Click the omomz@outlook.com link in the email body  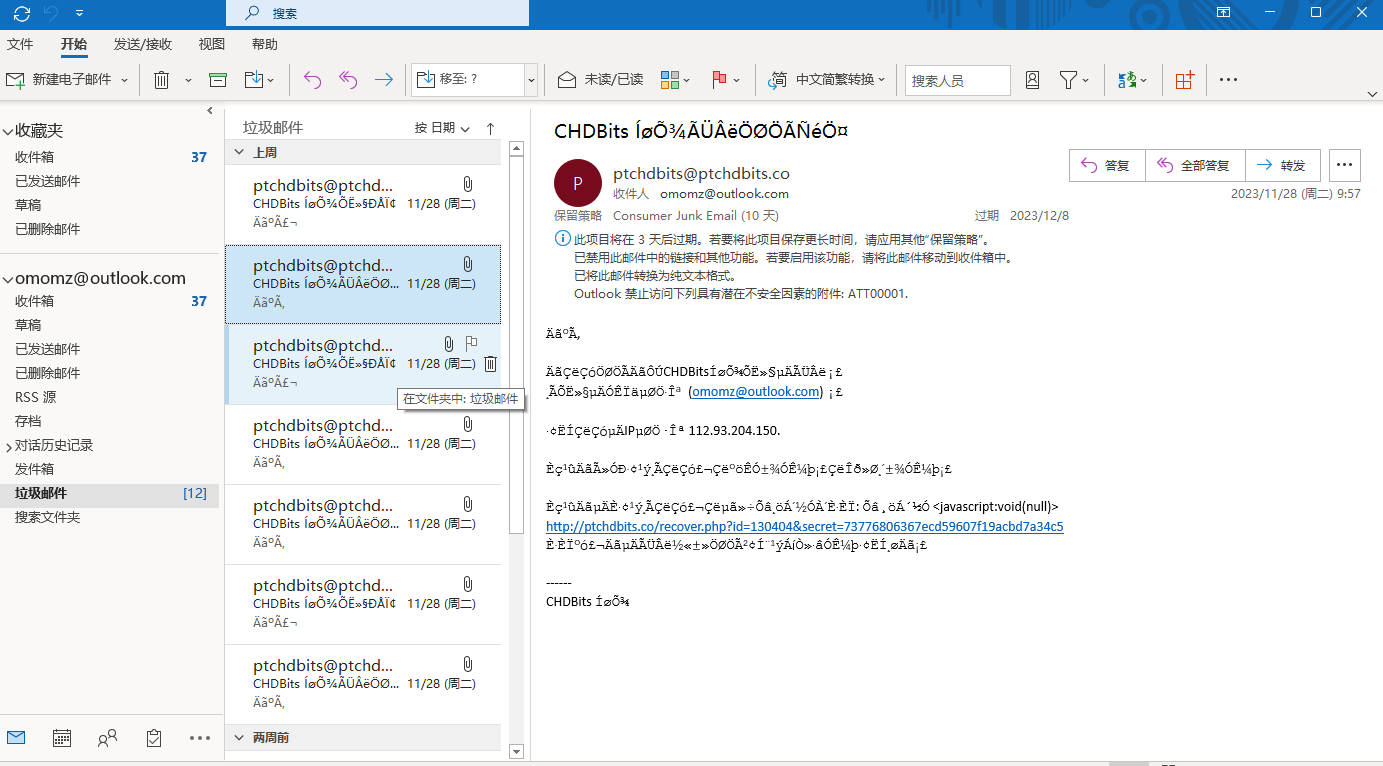756,392
